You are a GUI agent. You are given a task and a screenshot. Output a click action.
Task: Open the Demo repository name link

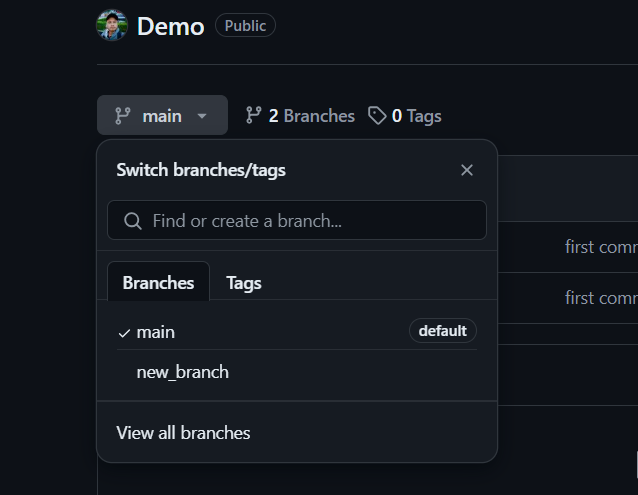170,26
